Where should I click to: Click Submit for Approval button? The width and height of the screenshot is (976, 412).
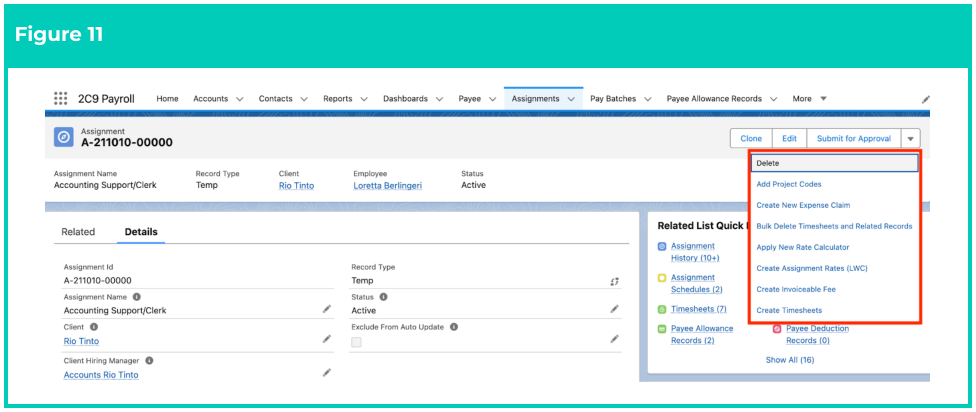(x=854, y=139)
